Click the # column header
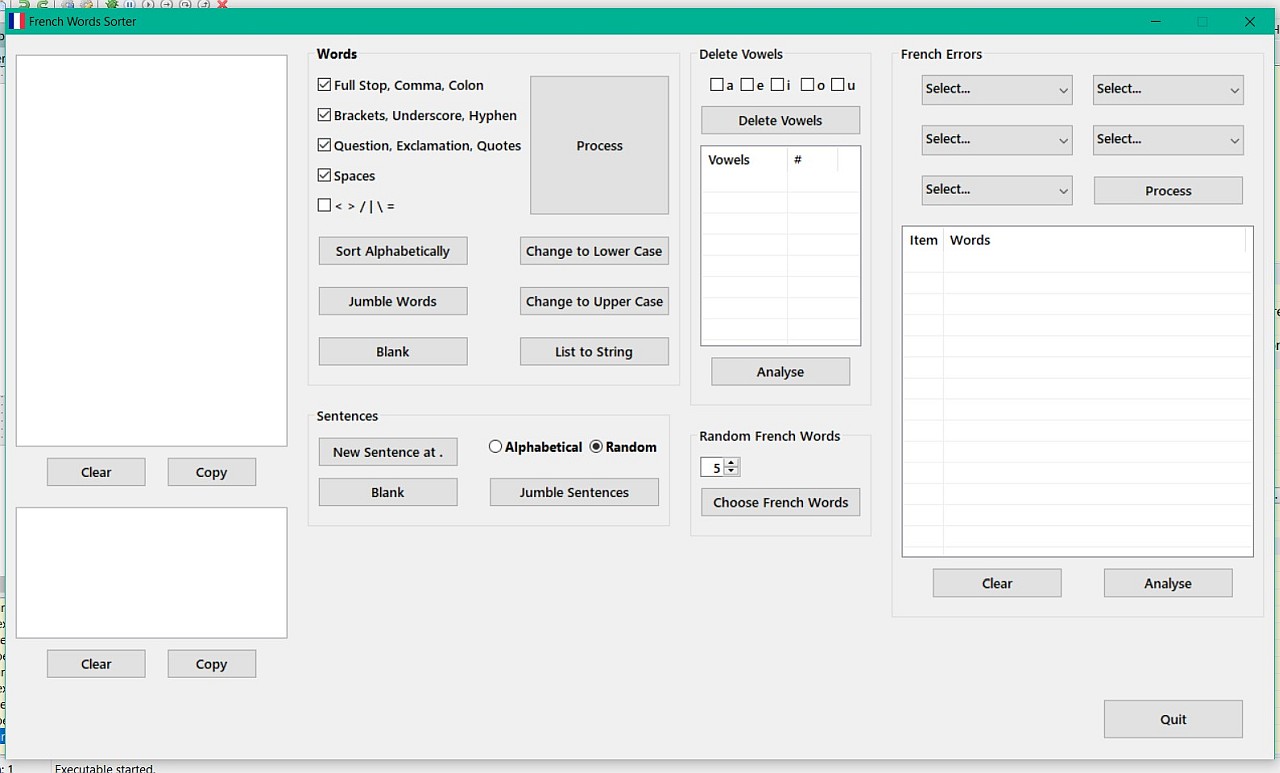The width and height of the screenshot is (1280, 773). click(x=812, y=160)
